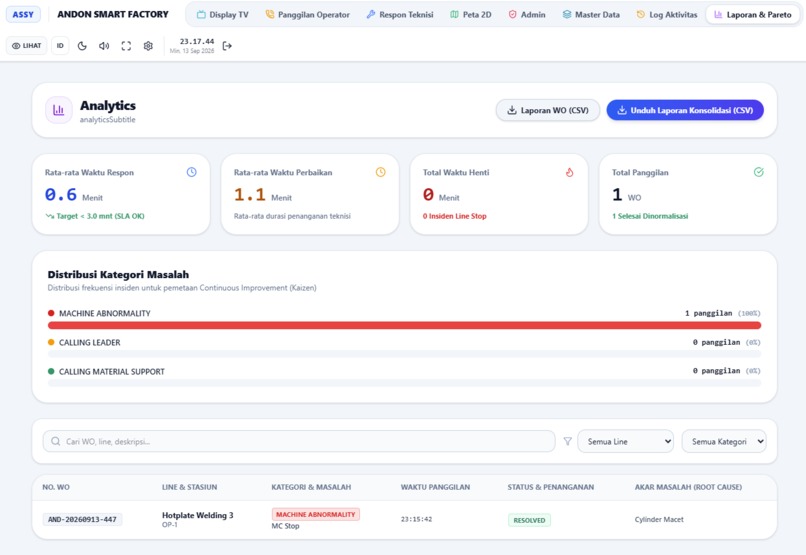Viewport: 806px width, 555px height.
Task: Click the CALLING MATERIAL SUPPORT progress bar
Action: 405,383
